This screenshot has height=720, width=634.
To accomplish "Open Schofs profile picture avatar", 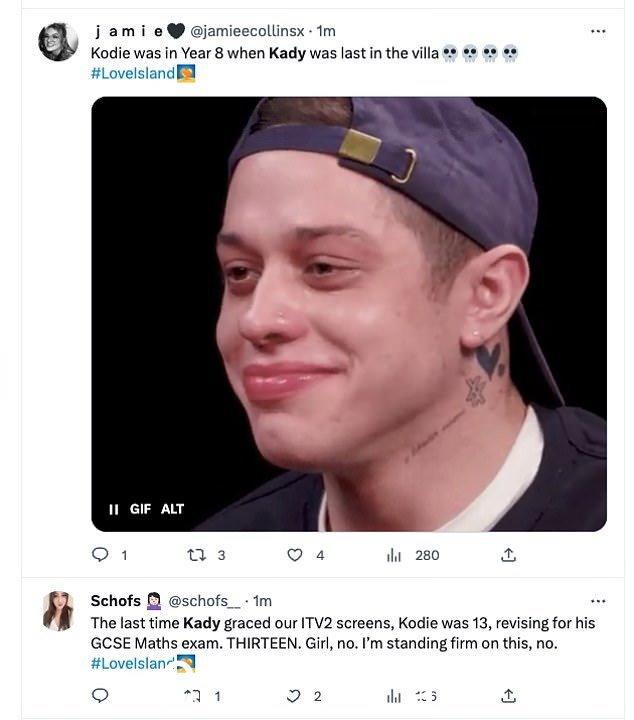I will (x=58, y=611).
